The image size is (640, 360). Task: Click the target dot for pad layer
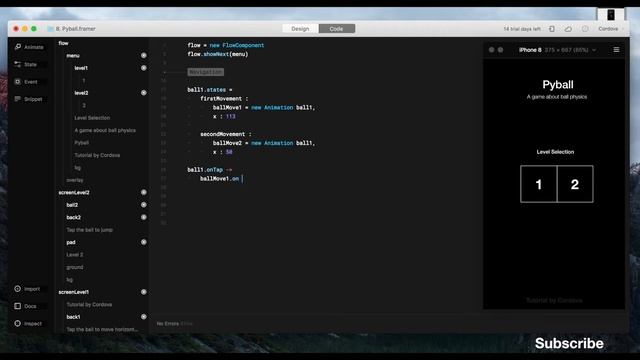coord(144,242)
